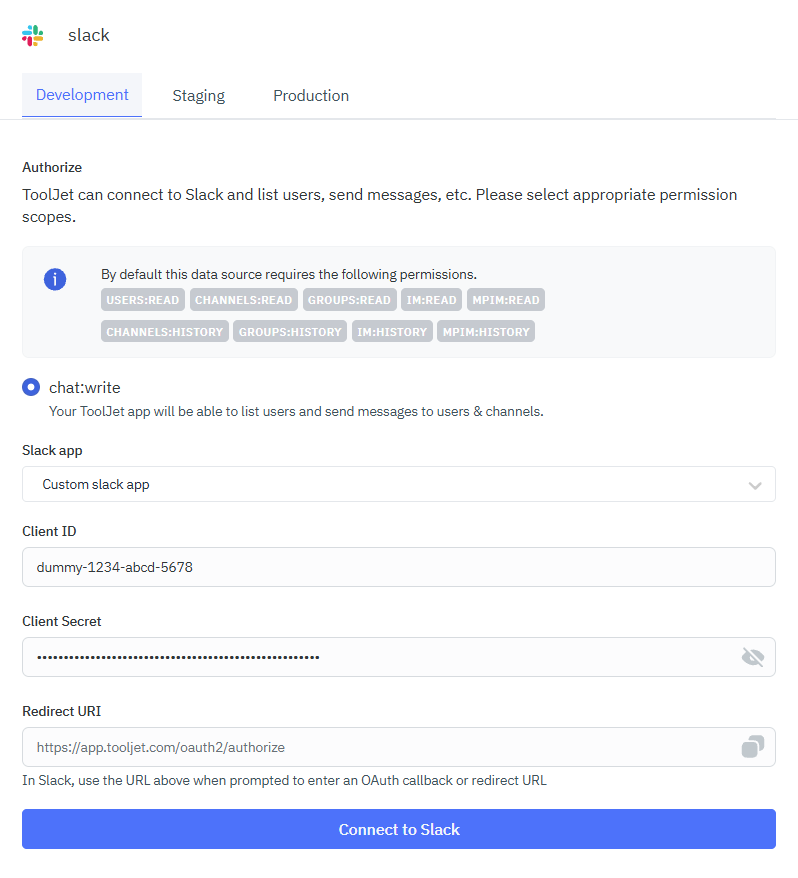The height and width of the screenshot is (878, 798).
Task: Copy the Redirect URI with copy icon
Action: pos(753,747)
